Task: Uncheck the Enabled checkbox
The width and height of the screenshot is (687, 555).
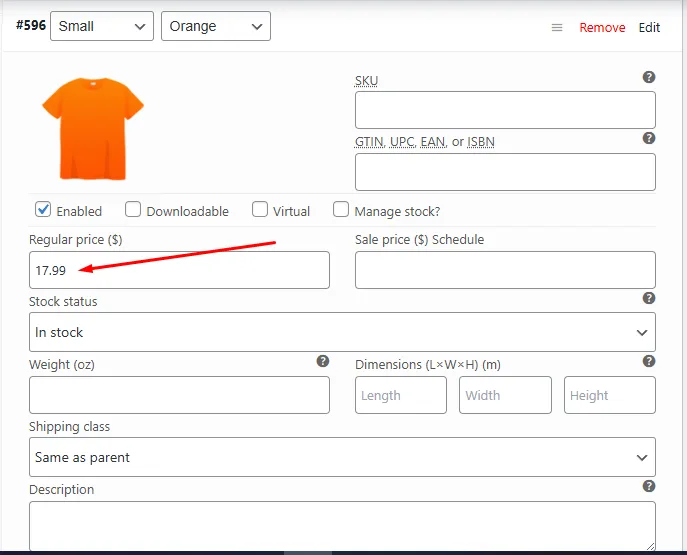Action: click(x=43, y=209)
